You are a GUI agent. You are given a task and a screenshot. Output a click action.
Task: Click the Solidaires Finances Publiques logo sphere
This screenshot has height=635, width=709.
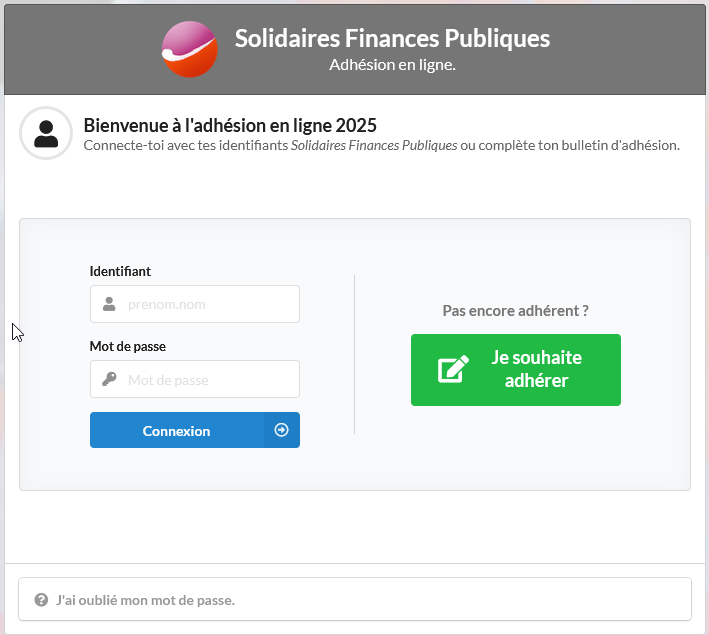pos(189,49)
